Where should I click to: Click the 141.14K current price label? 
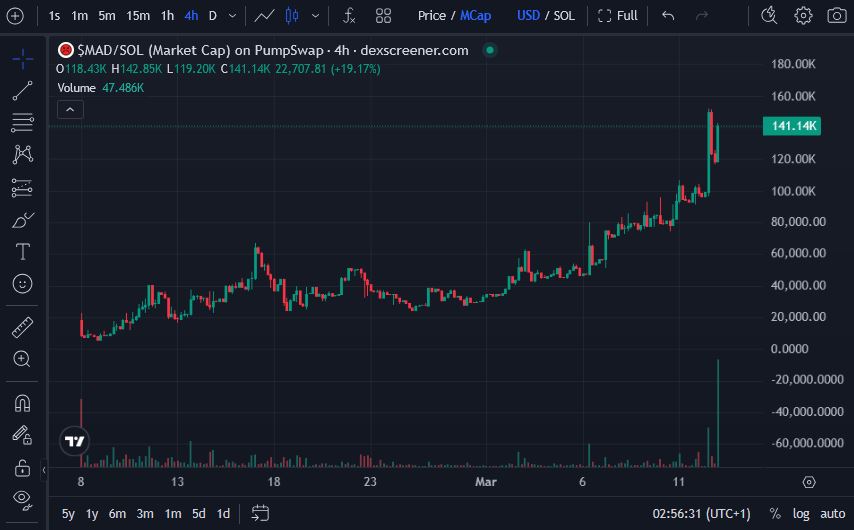[792, 126]
